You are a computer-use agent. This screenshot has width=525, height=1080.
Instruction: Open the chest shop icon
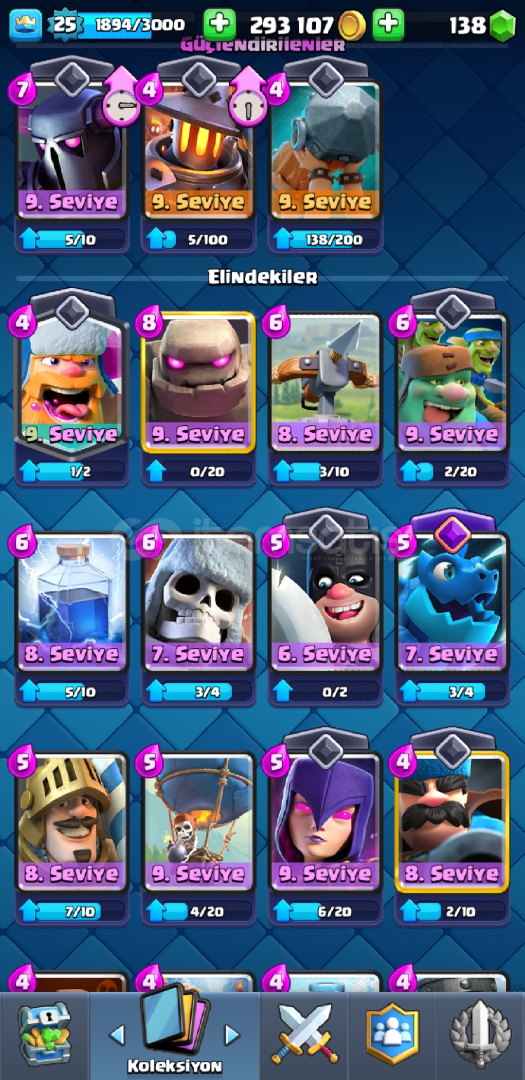click(x=44, y=1035)
